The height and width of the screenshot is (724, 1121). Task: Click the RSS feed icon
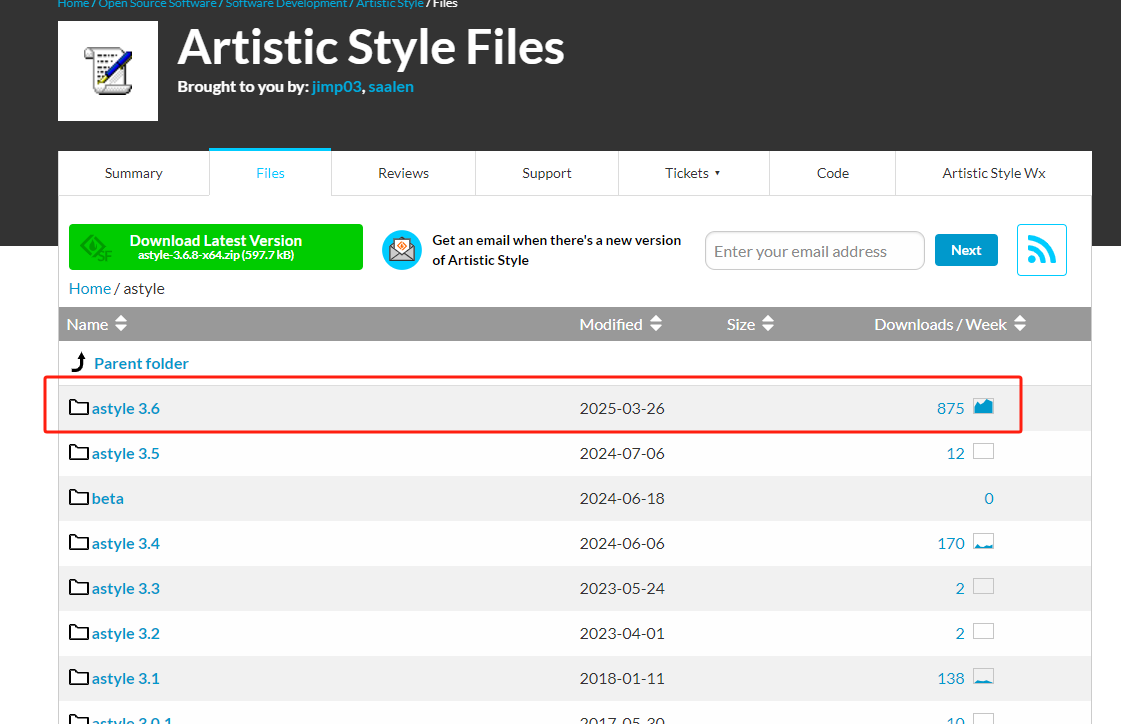coord(1042,250)
